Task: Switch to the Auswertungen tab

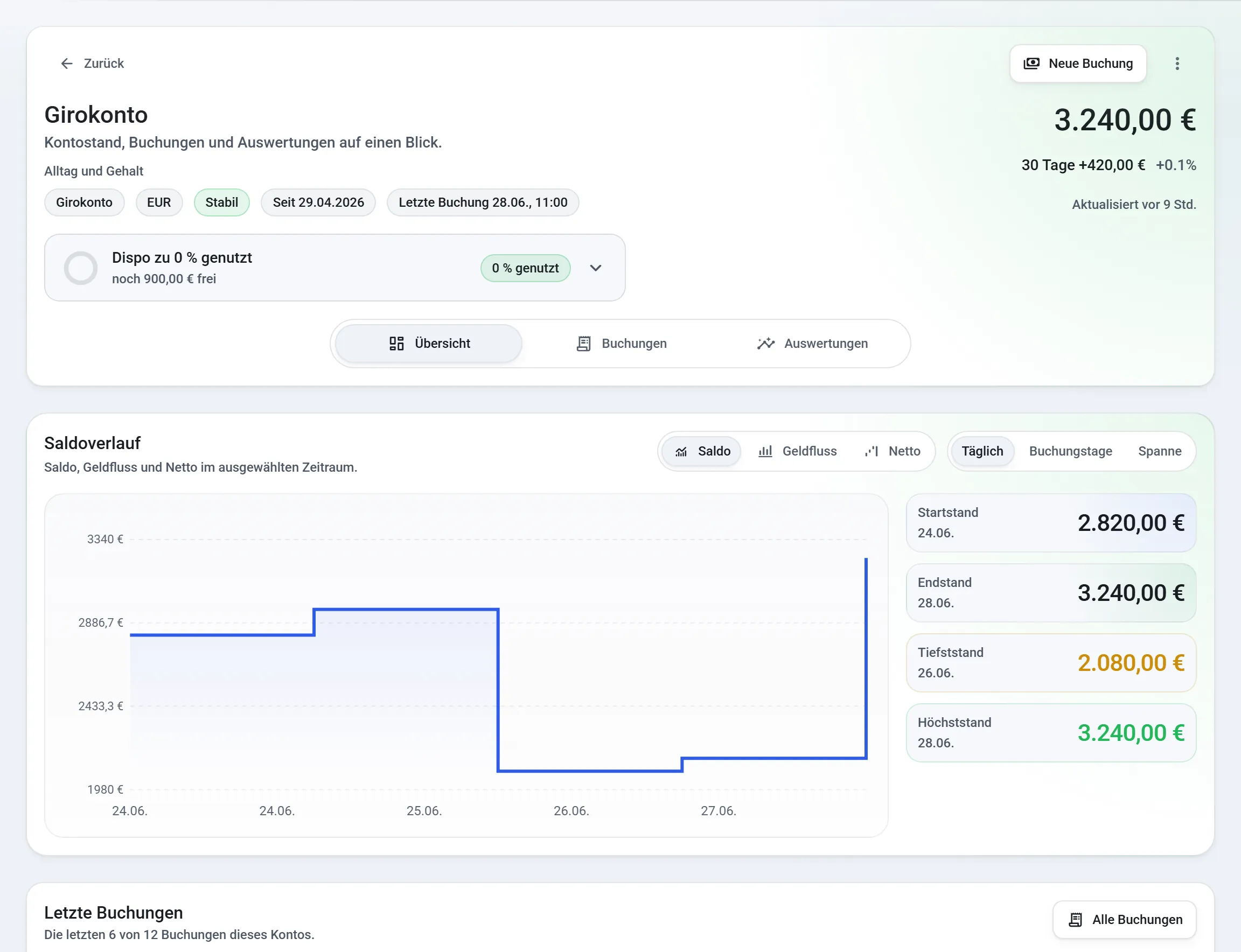Action: coord(812,344)
